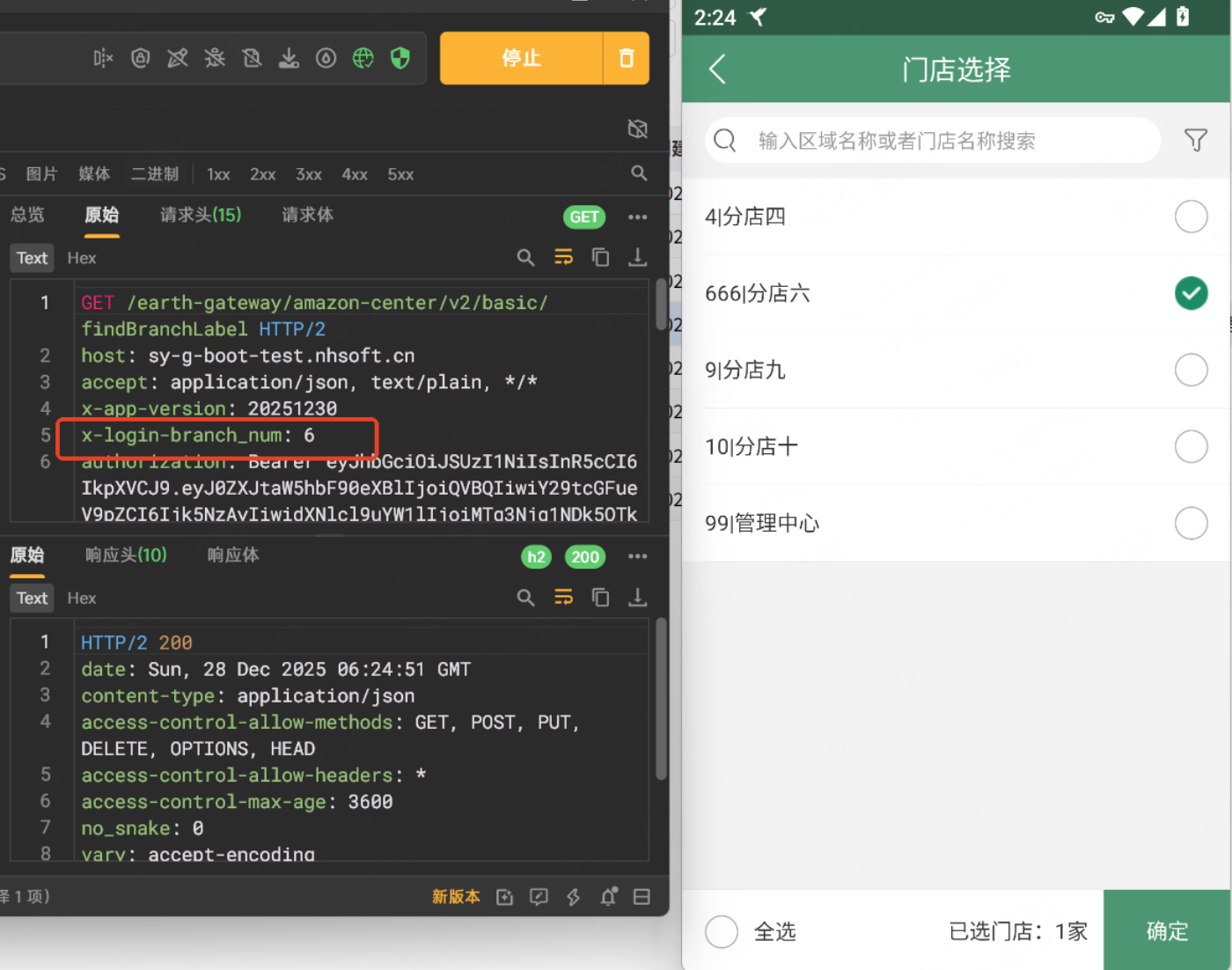Search within the request raw text
Viewport: 1232px width, 970px height.
(525, 257)
